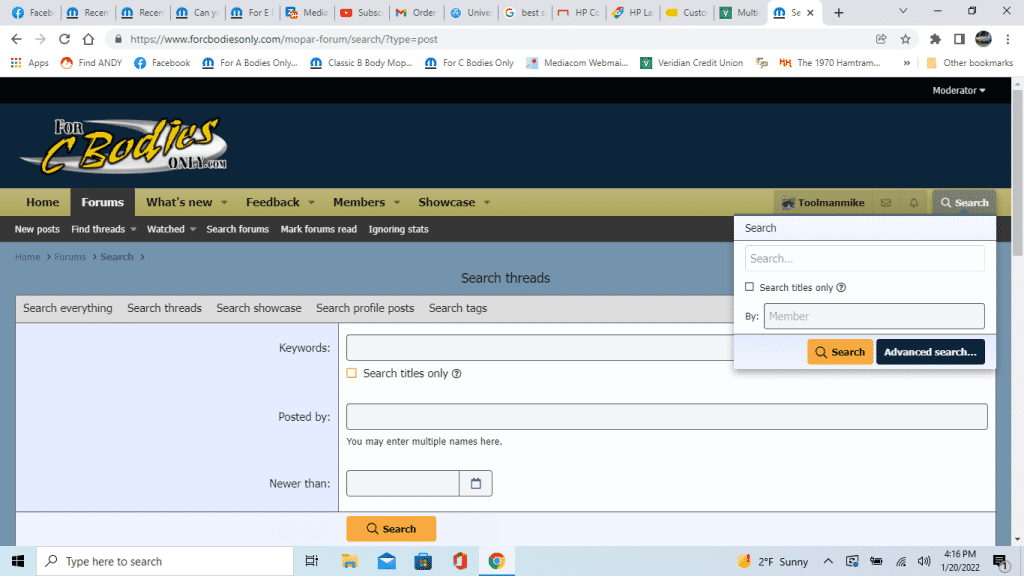1024x576 pixels.
Task: Open the Chrome extensions puzzle icon
Action: pos(935,39)
